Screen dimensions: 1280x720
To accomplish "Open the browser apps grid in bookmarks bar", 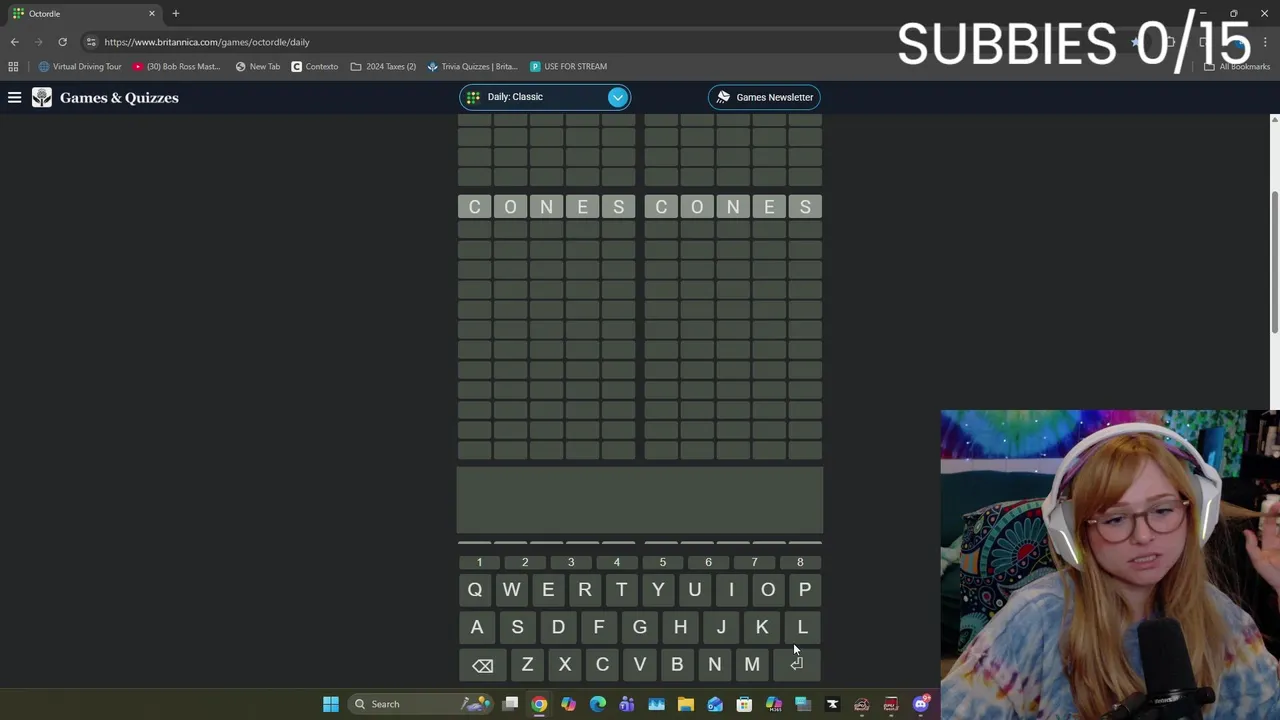I will click(x=13, y=66).
